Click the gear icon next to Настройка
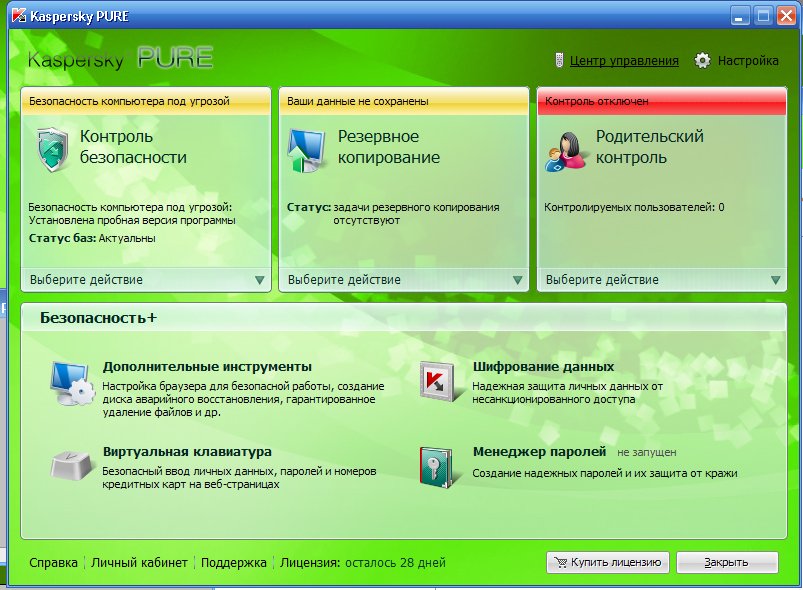 point(702,60)
